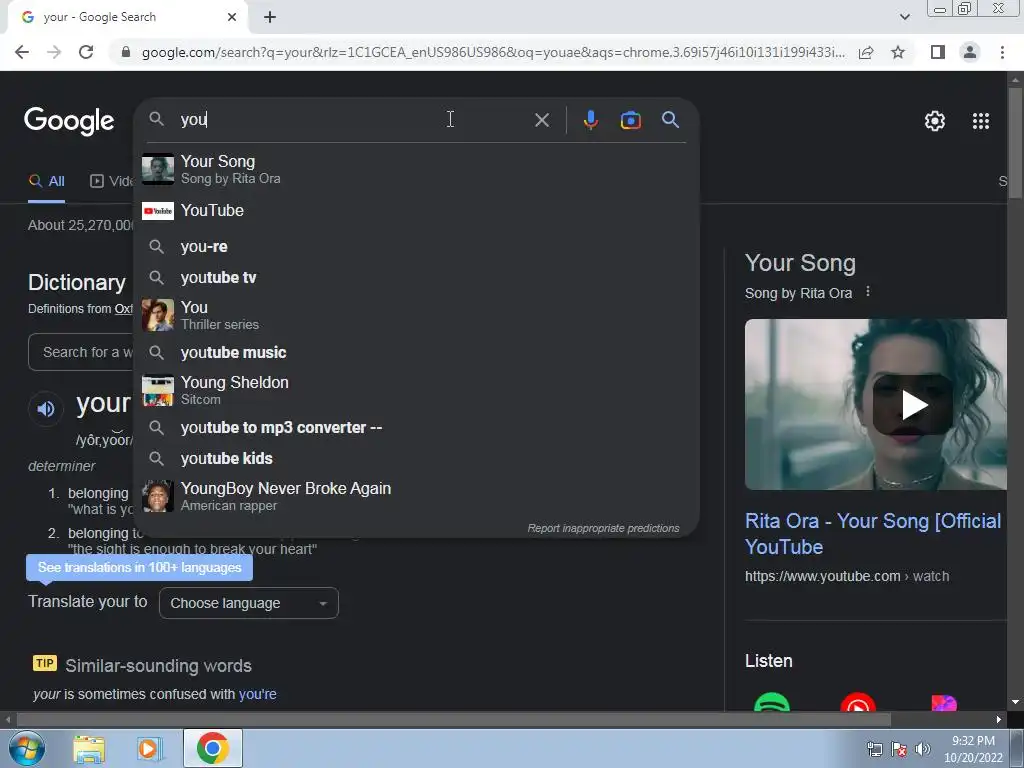The image size is (1024, 768).
Task: Close the 'your - Google Search' tab
Action: coord(232,17)
